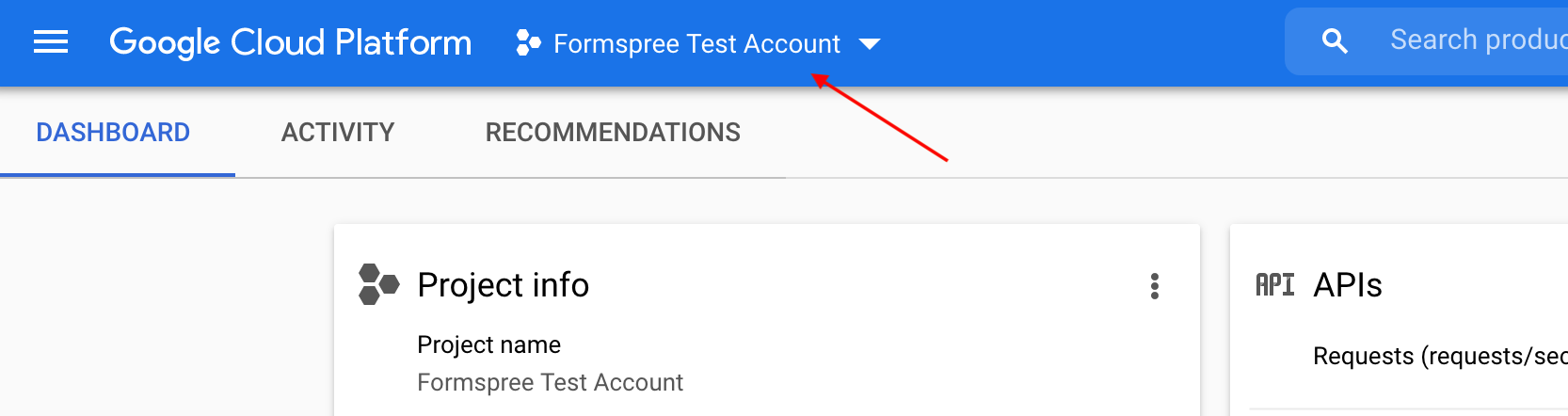Open Project info card's three-dot menu

pyautogui.click(x=1154, y=286)
